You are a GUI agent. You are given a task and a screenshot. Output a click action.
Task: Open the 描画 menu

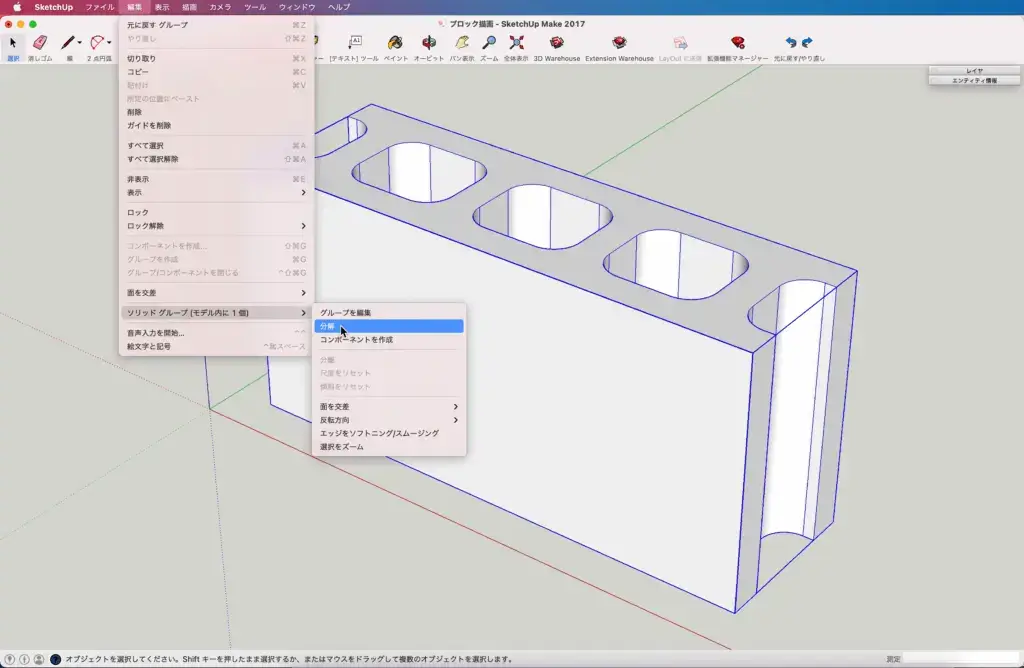[x=189, y=7]
